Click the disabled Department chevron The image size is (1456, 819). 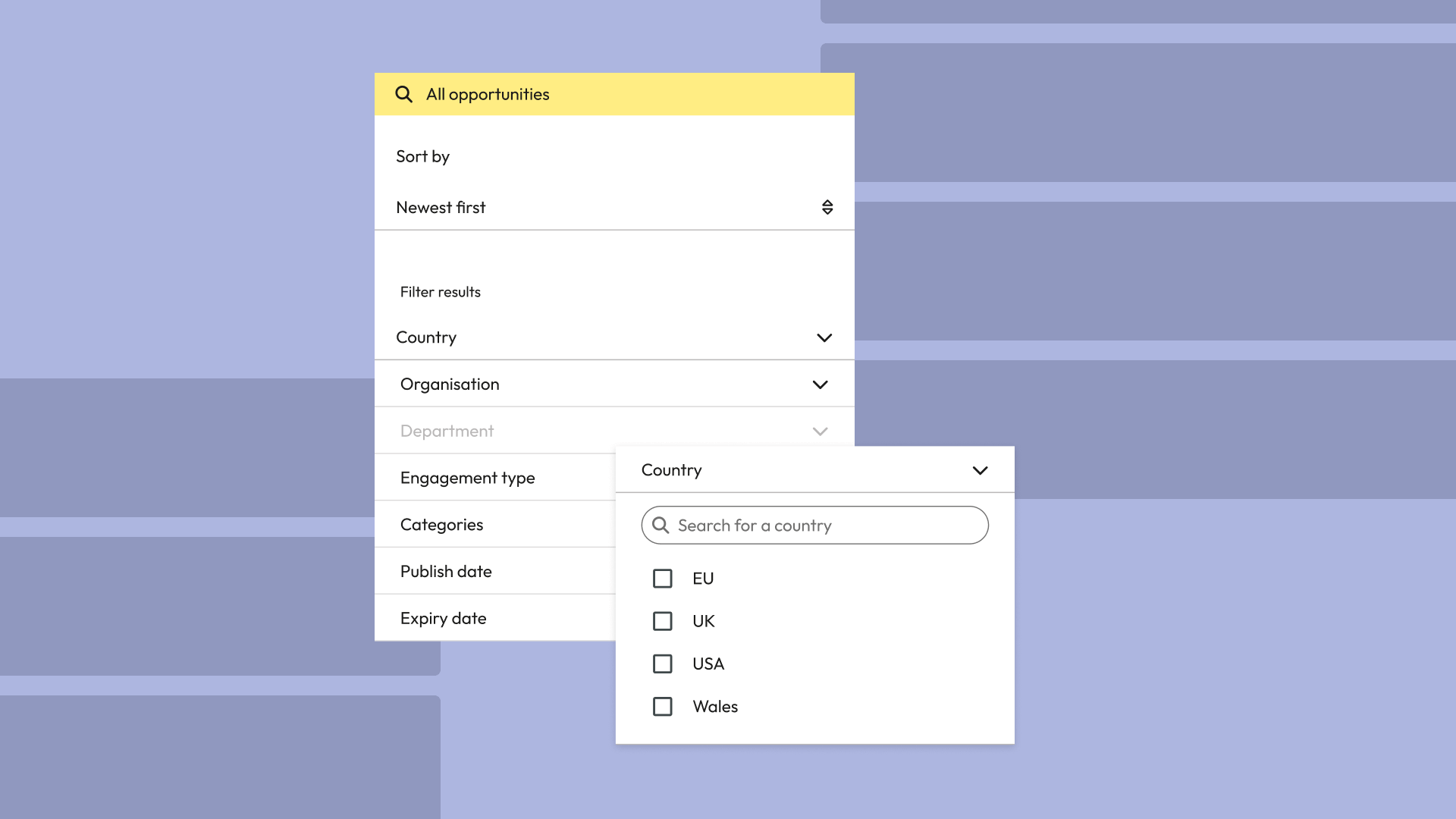tap(820, 431)
